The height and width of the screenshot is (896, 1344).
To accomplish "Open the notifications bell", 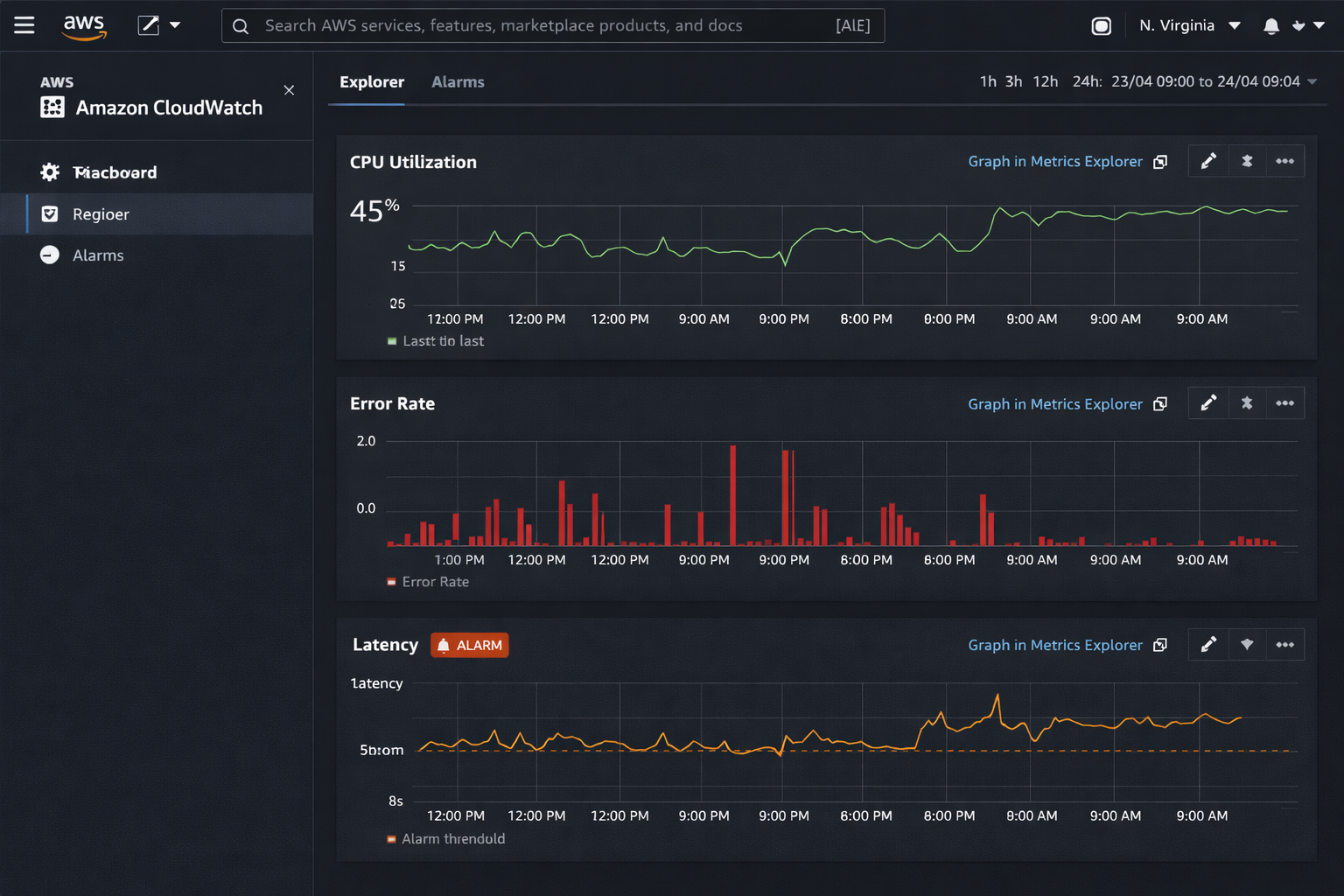I will tap(1270, 26).
